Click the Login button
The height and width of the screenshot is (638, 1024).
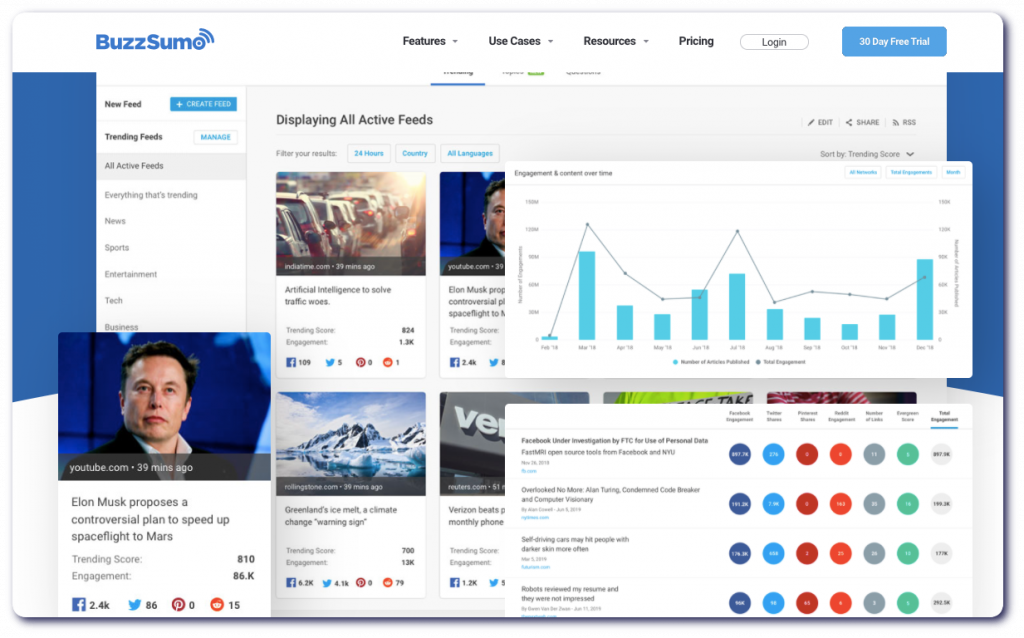(x=774, y=42)
